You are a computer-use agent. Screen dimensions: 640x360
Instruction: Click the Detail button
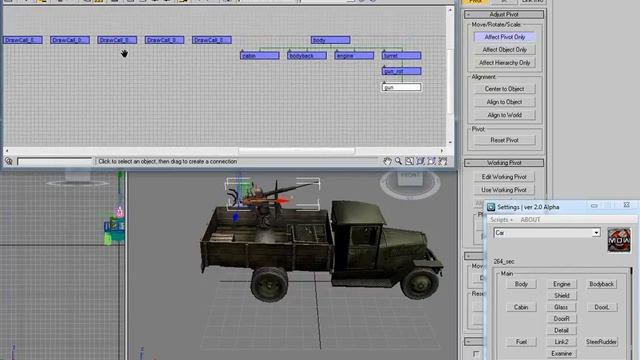coord(562,330)
